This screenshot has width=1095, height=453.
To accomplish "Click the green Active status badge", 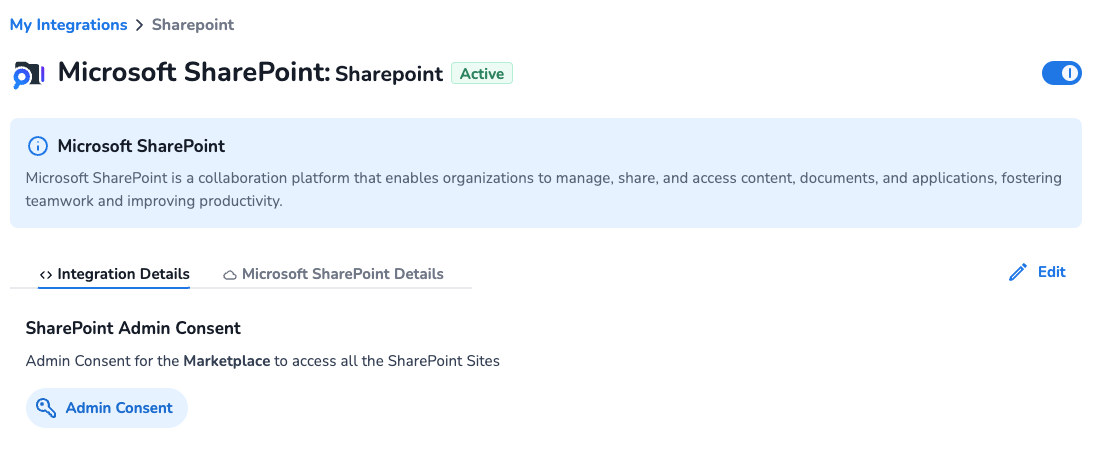I will pyautogui.click(x=481, y=73).
